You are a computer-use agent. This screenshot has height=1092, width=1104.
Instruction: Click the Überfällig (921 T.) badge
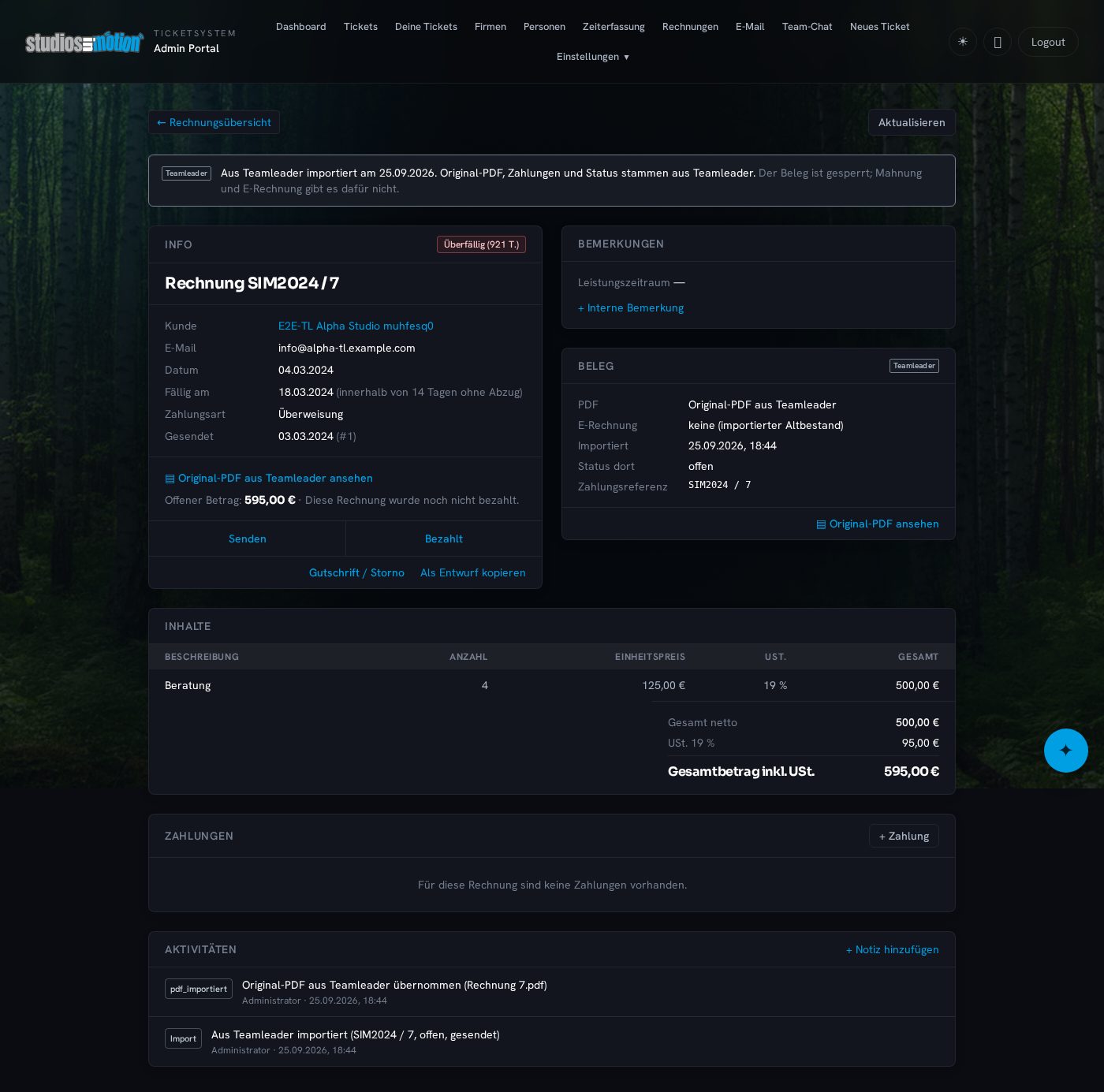coord(481,244)
